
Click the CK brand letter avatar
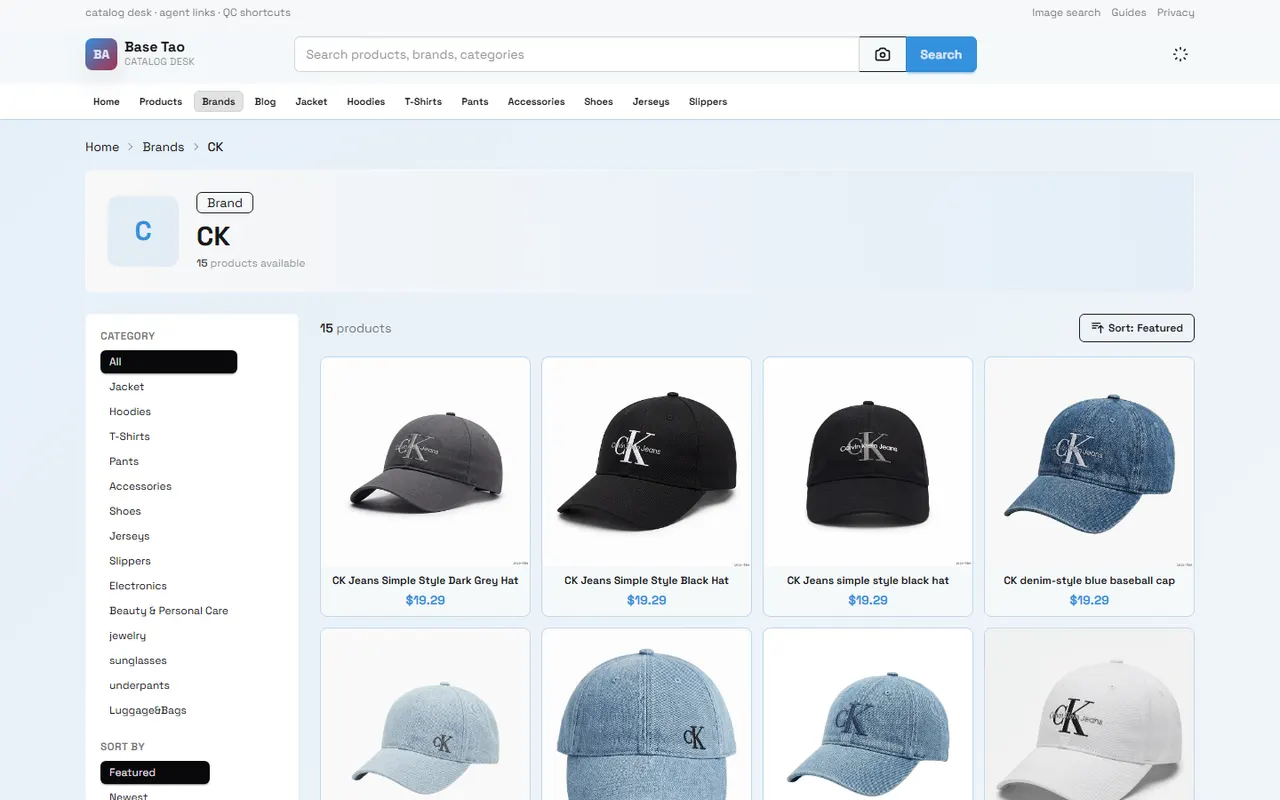pyautogui.click(x=143, y=231)
